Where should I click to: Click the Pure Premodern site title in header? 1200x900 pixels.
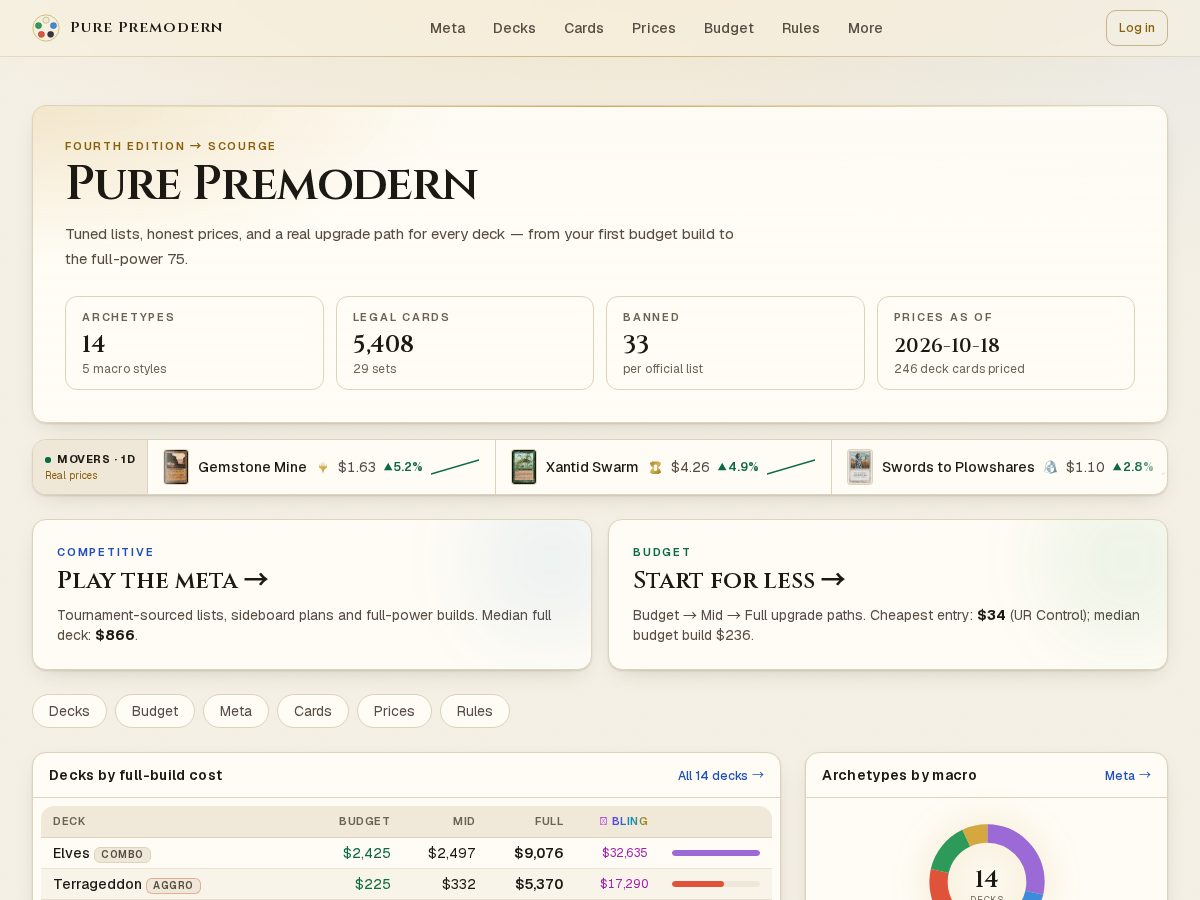(x=146, y=28)
